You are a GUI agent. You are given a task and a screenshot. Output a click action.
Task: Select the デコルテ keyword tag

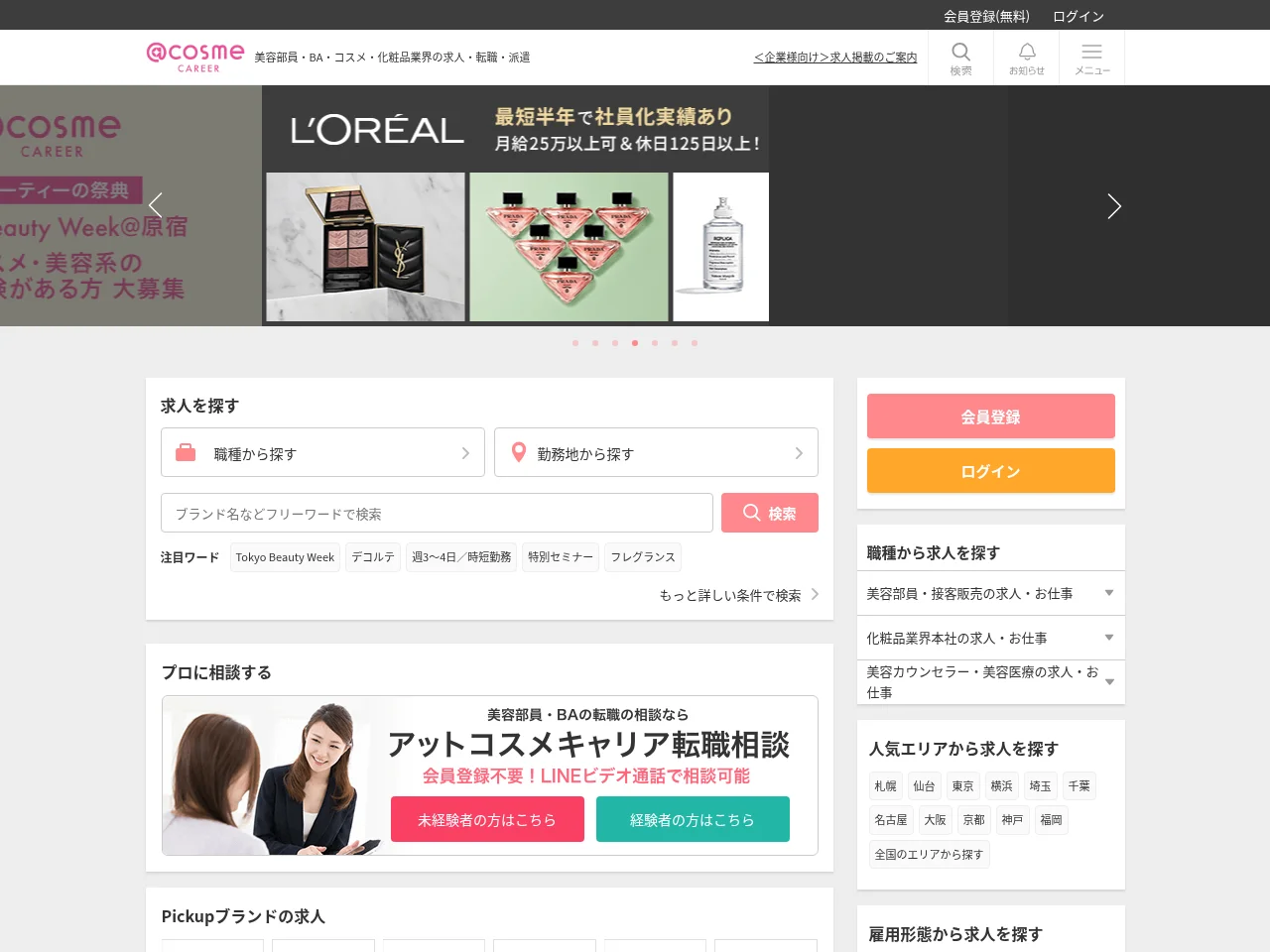coord(373,557)
